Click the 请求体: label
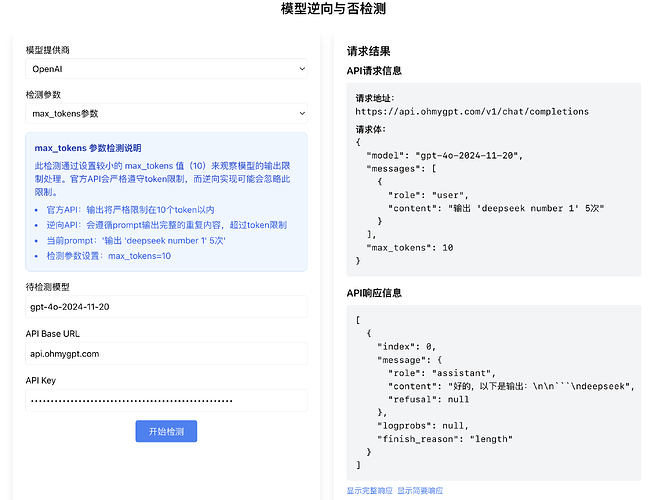This screenshot has height=500, width=650. pos(371,129)
